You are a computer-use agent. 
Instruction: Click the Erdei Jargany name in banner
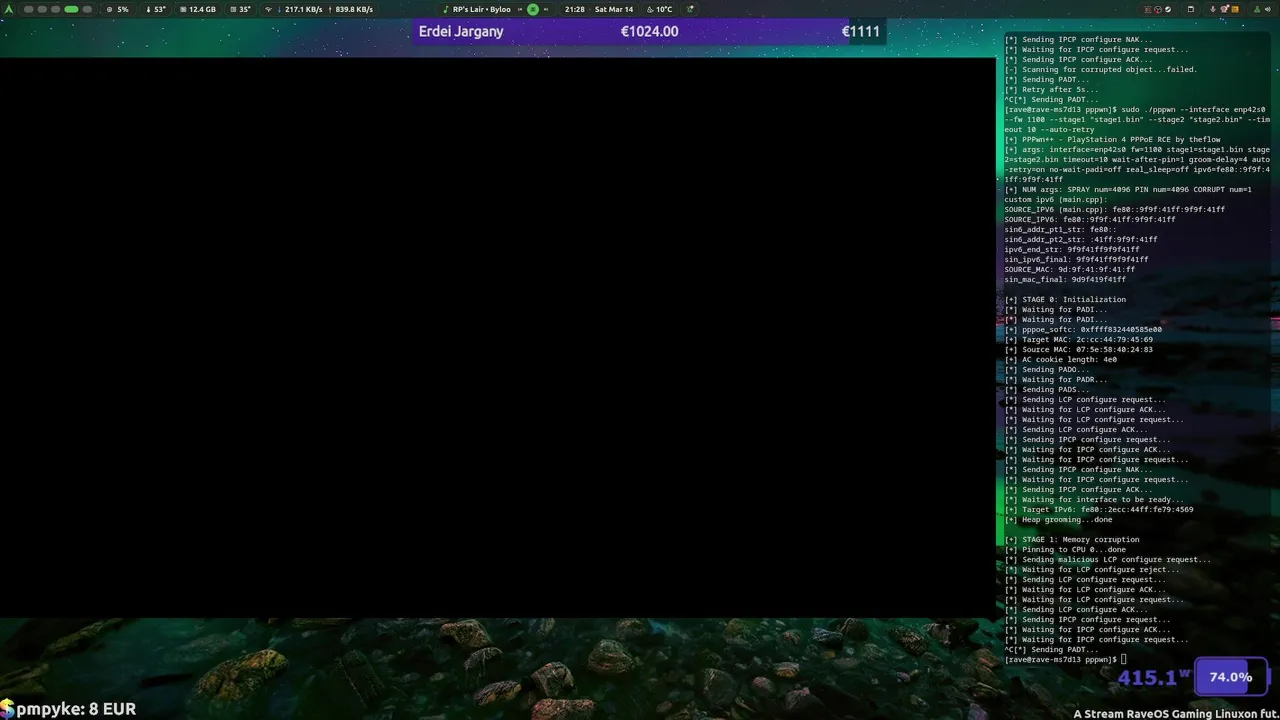(461, 31)
